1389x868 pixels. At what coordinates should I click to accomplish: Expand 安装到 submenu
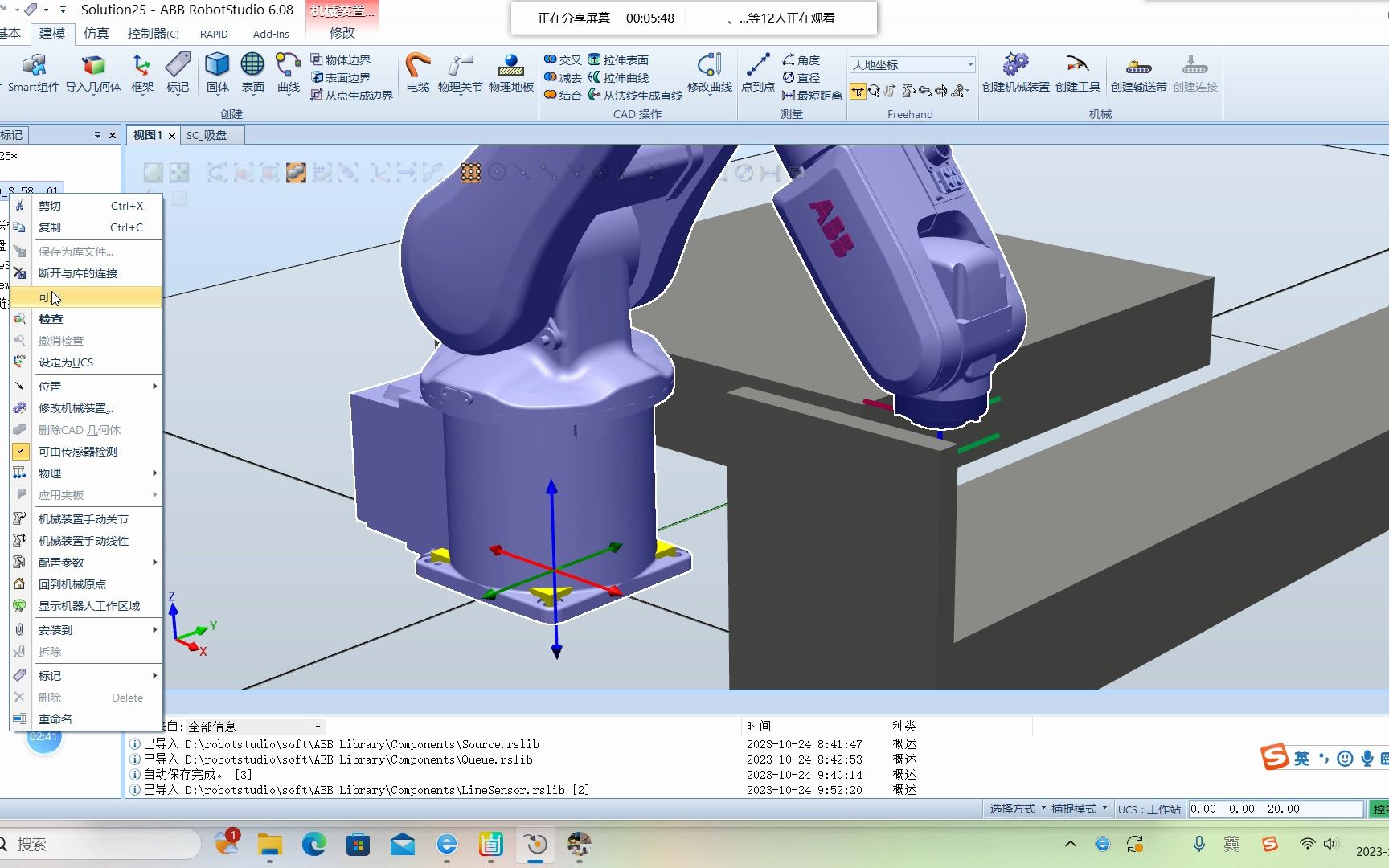point(87,630)
